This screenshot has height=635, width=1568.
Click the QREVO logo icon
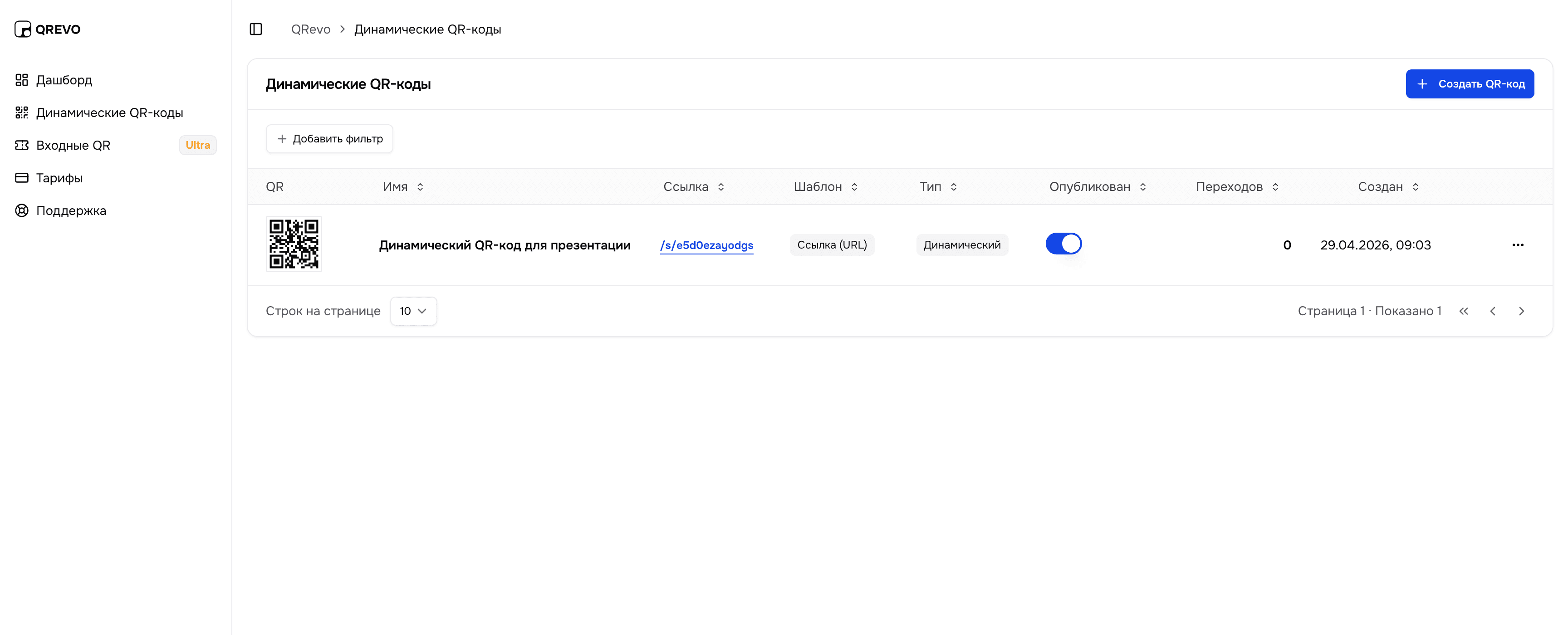pos(23,29)
